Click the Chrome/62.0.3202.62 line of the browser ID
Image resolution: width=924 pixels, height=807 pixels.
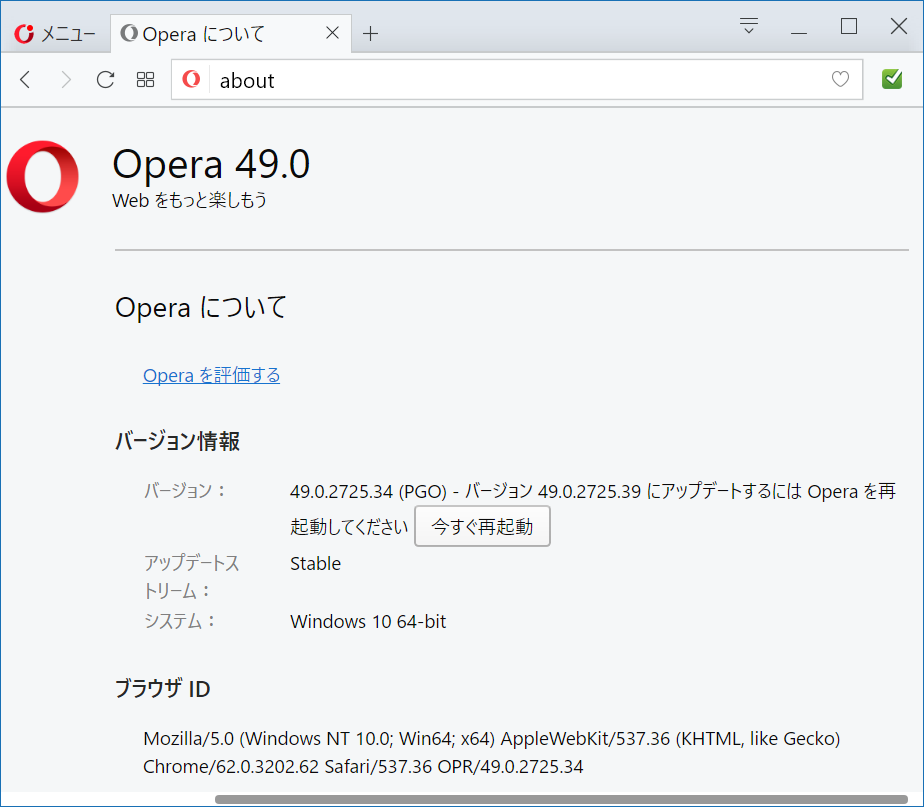pyautogui.click(x=363, y=766)
